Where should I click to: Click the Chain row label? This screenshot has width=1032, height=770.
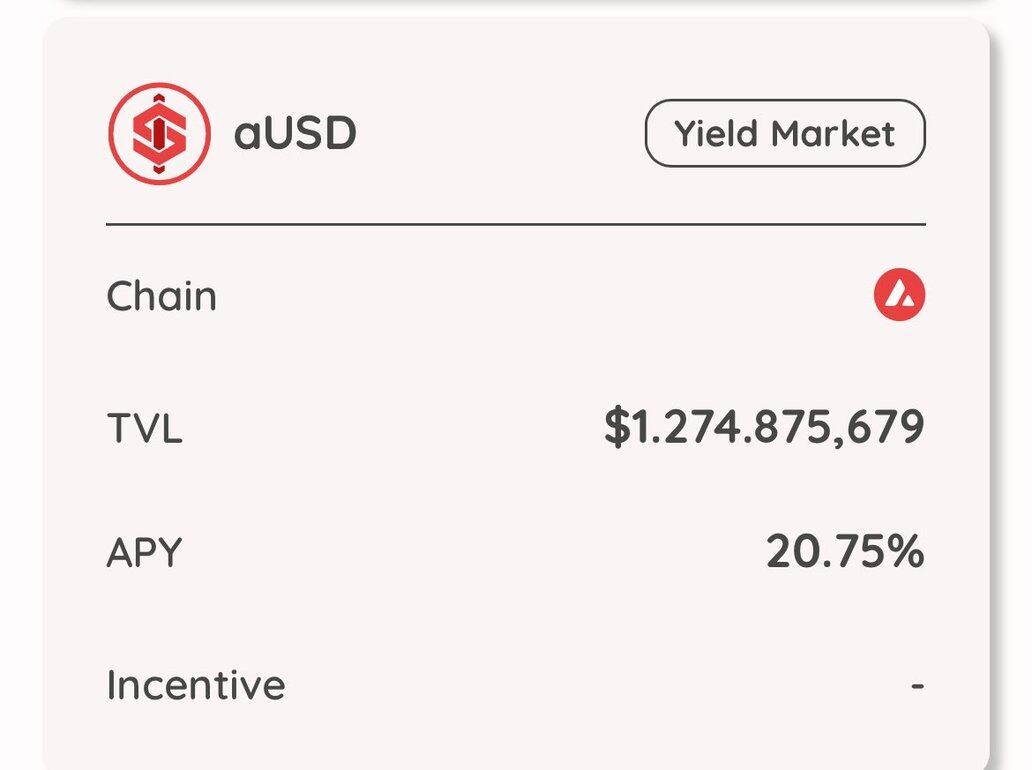(161, 296)
